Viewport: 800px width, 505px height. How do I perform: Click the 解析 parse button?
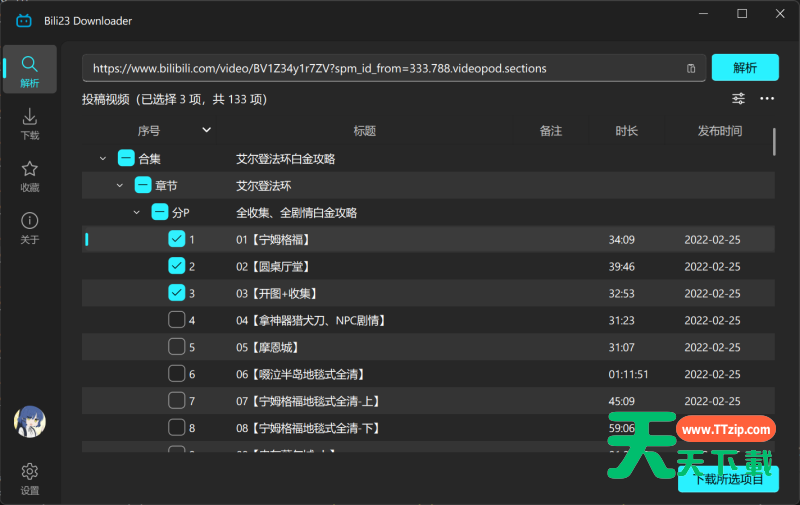[x=745, y=67]
